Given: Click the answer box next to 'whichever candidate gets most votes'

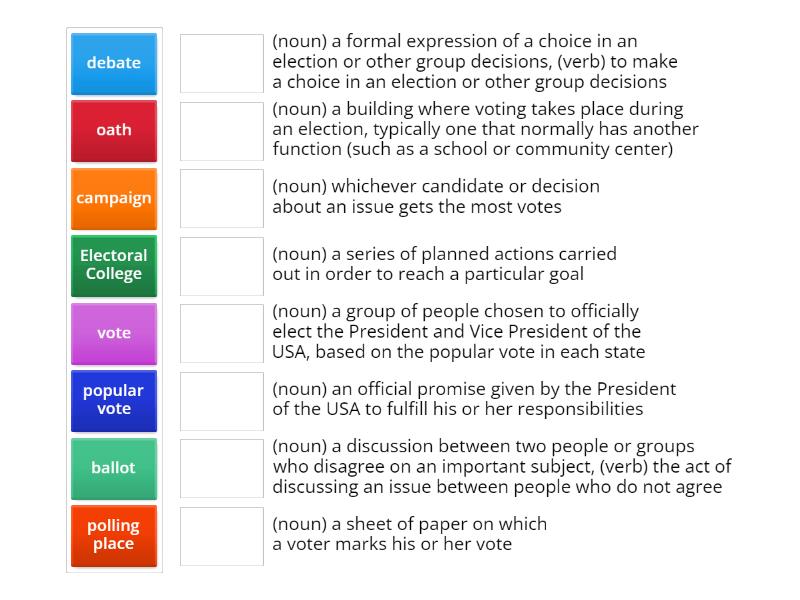Looking at the screenshot, I should [221, 198].
